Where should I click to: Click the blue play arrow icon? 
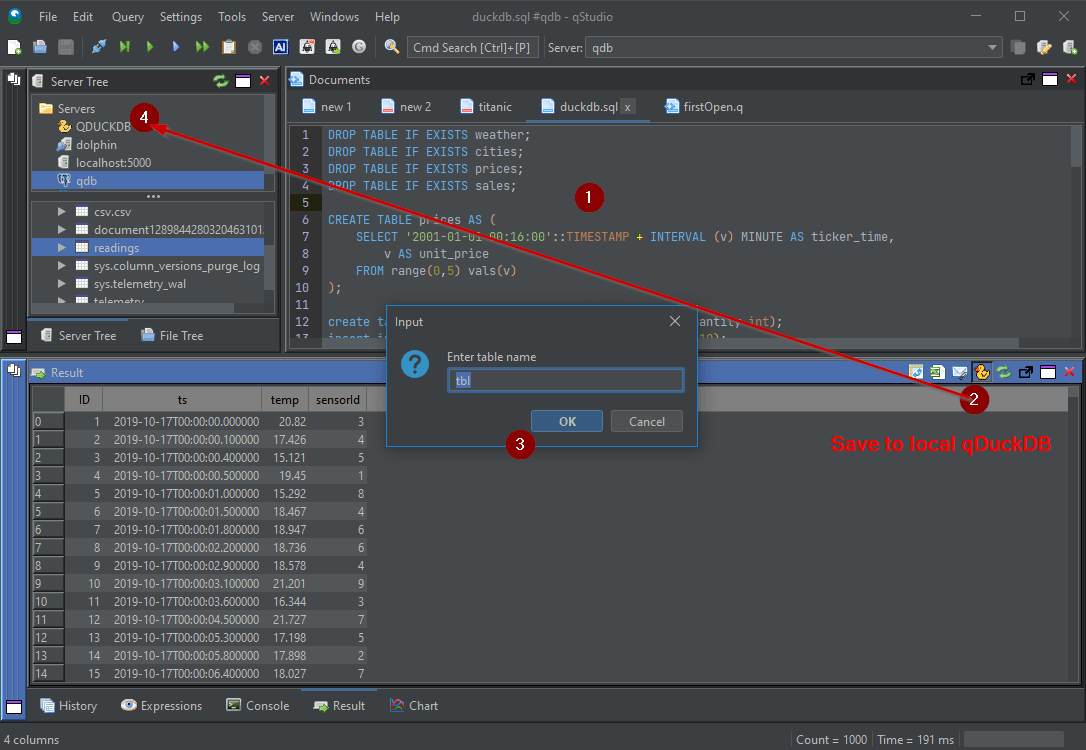(x=175, y=47)
